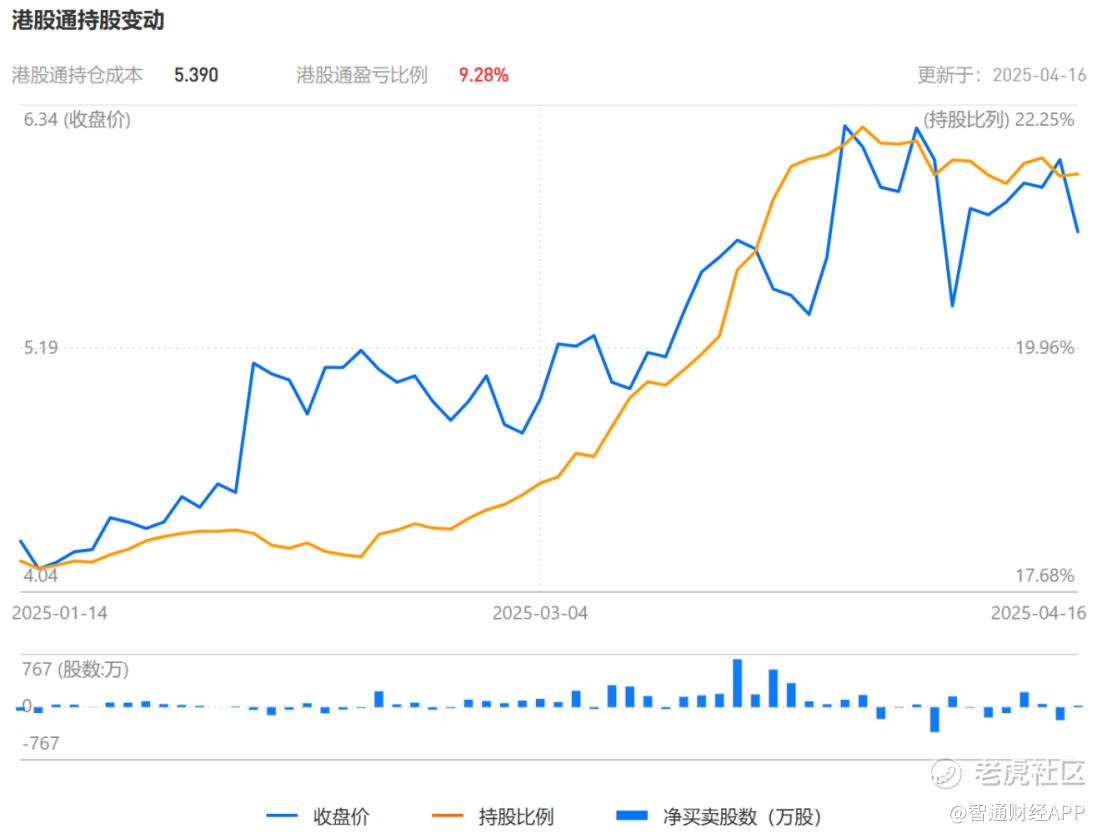Screen dimensions: 1107x838
Task: Click the largest negative net-sell bar
Action: tap(935, 719)
